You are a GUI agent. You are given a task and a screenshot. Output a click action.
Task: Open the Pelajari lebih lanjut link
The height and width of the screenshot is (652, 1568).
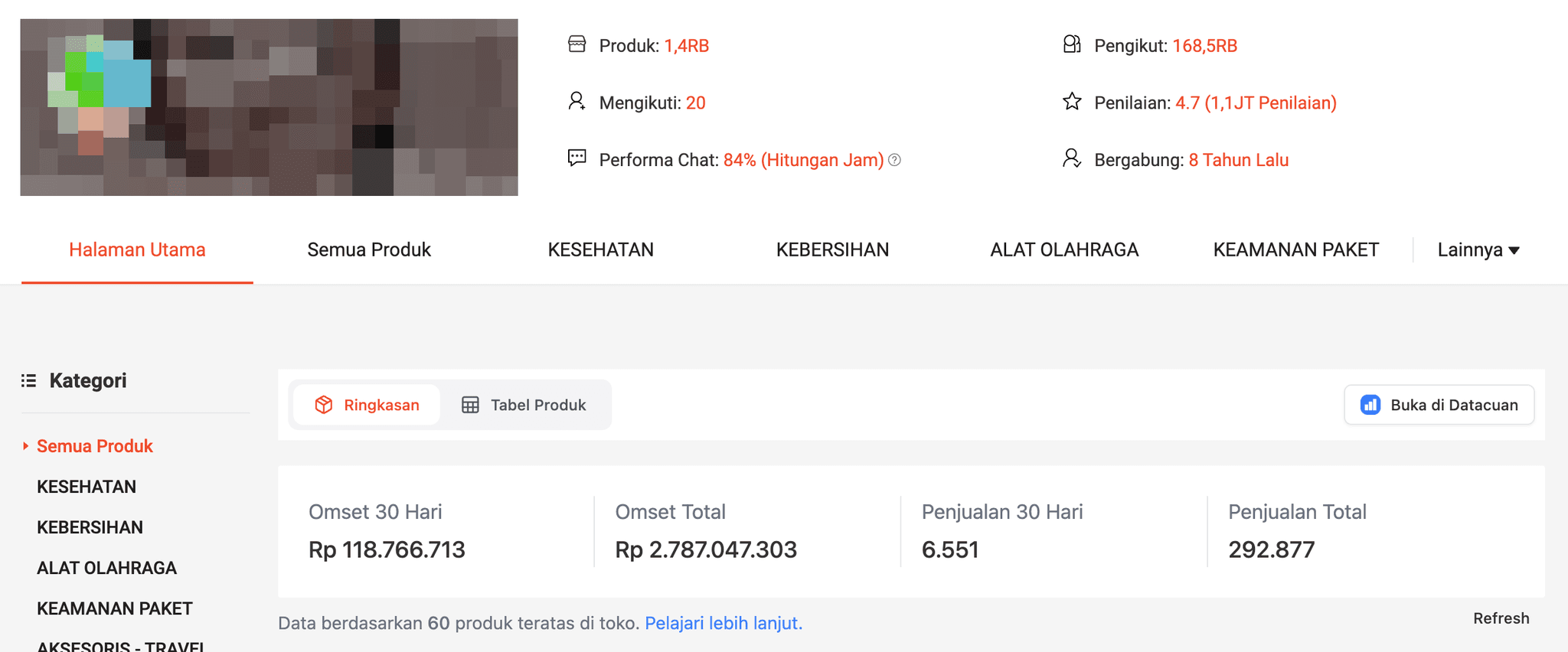coord(724,623)
